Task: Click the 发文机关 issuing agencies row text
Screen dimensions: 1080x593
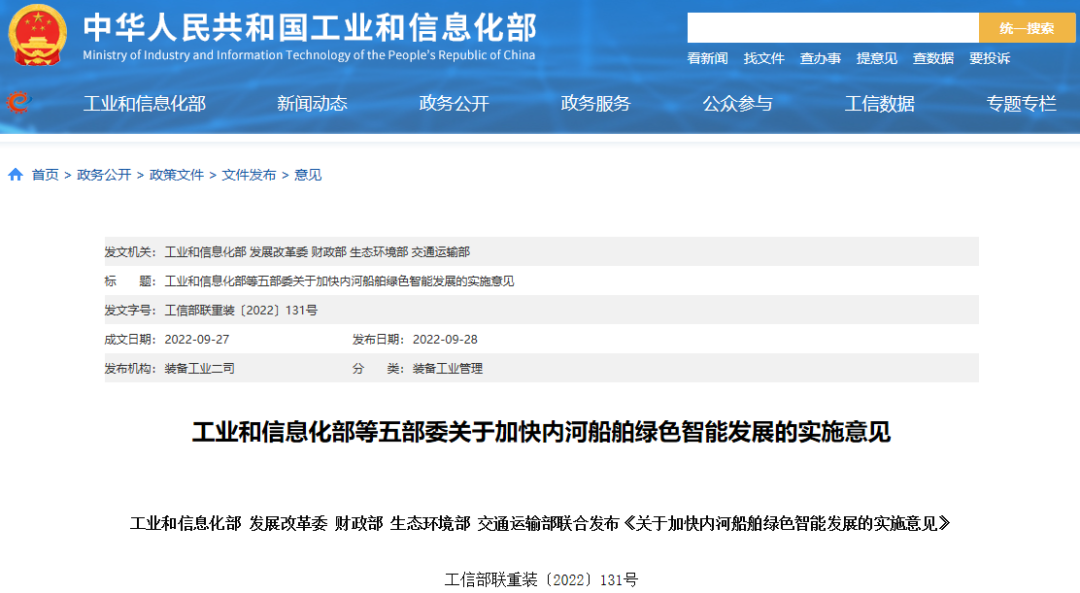Action: click(317, 252)
